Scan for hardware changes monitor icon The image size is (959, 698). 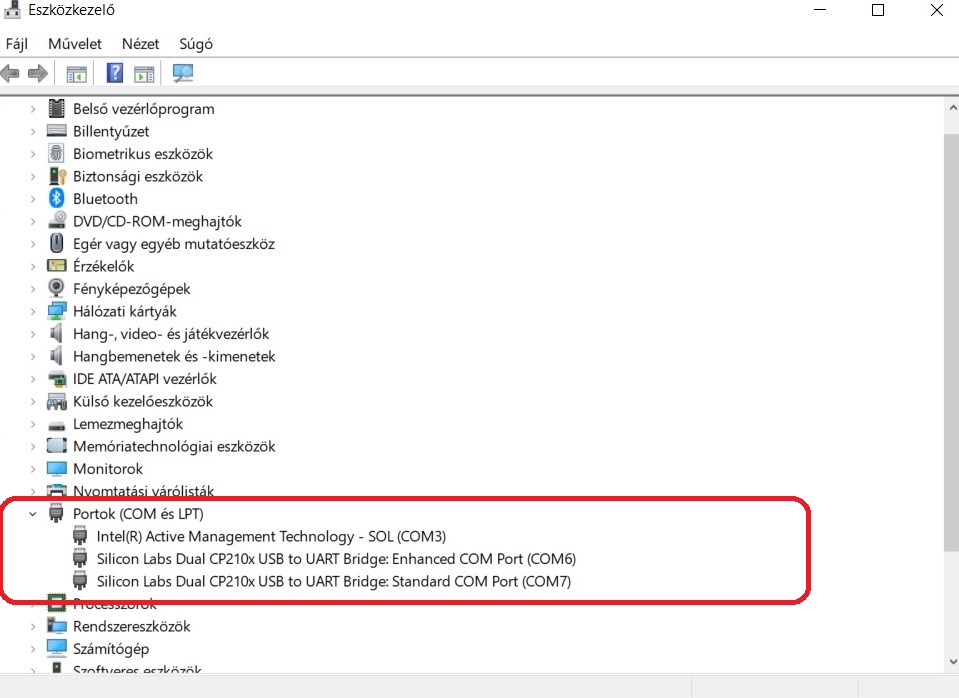point(182,73)
